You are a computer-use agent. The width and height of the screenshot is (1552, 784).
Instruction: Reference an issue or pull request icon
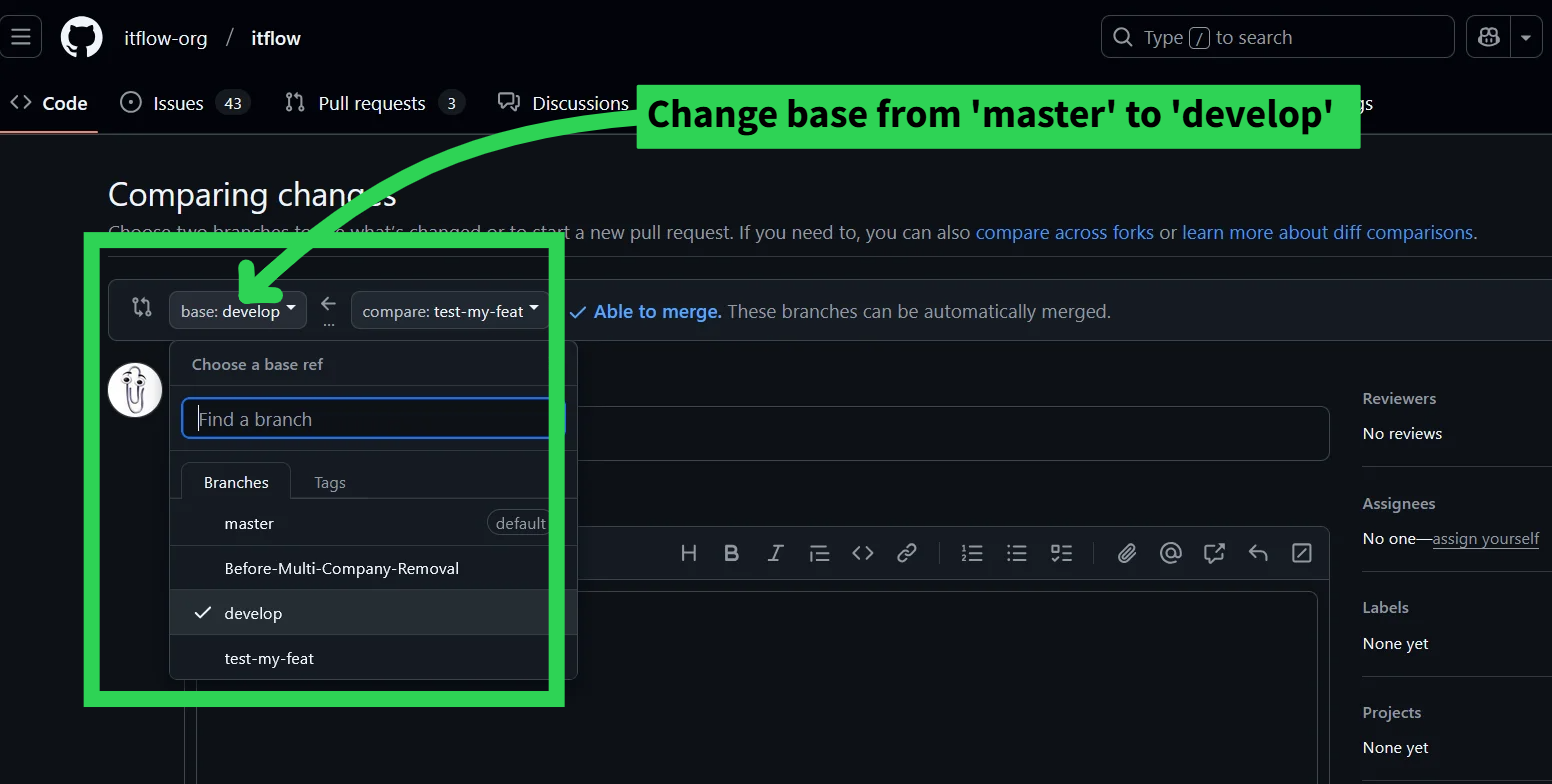[x=1215, y=553]
